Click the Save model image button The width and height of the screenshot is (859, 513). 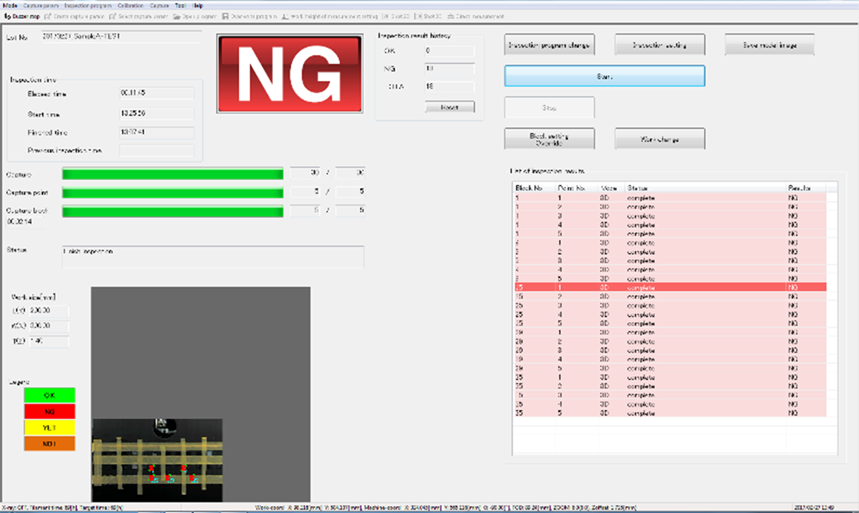764,45
